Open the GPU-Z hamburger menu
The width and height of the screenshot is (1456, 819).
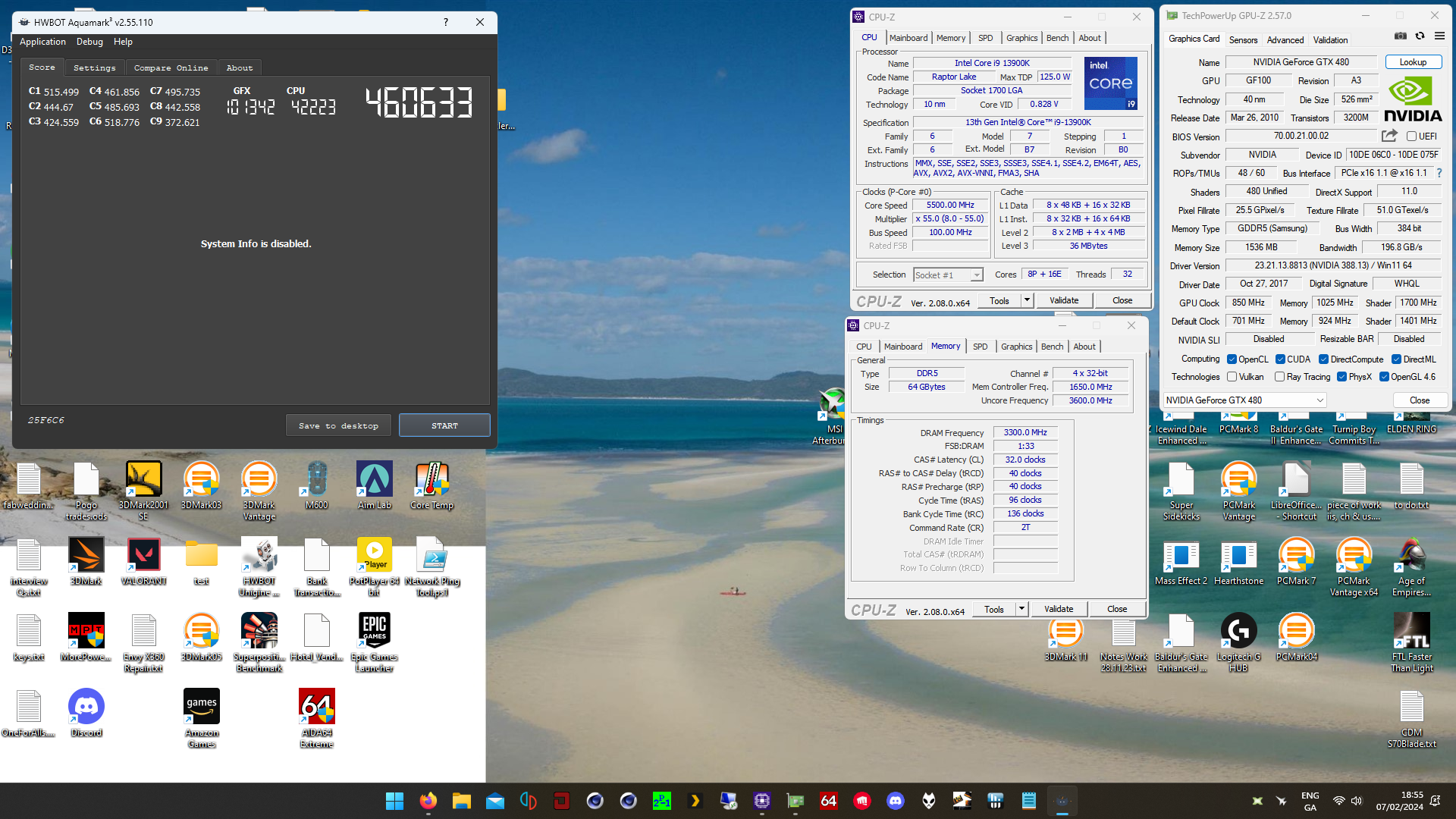coord(1439,36)
